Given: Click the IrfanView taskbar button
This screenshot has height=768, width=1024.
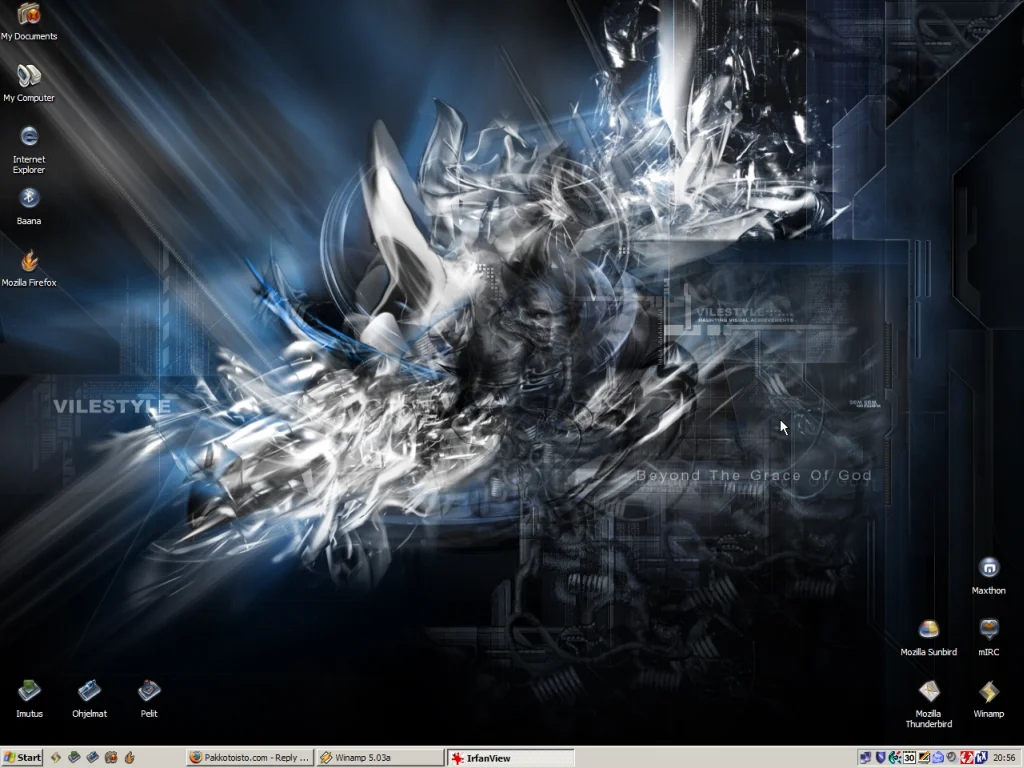Looking at the screenshot, I should [x=510, y=758].
